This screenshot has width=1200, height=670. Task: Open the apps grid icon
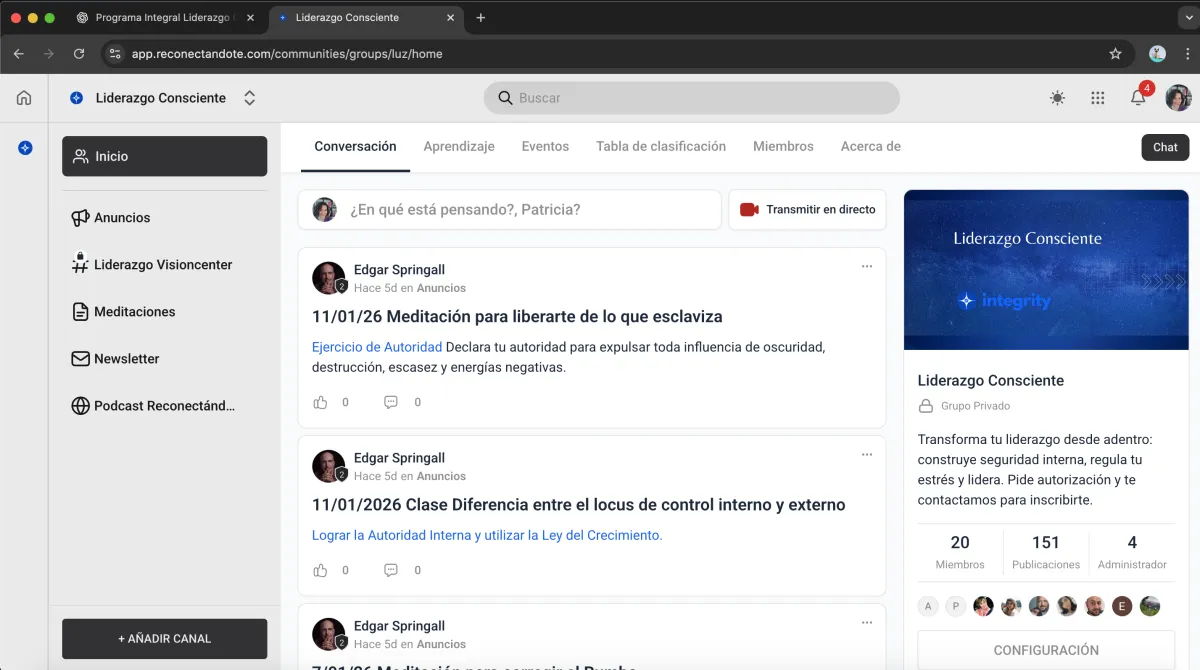pos(1098,98)
